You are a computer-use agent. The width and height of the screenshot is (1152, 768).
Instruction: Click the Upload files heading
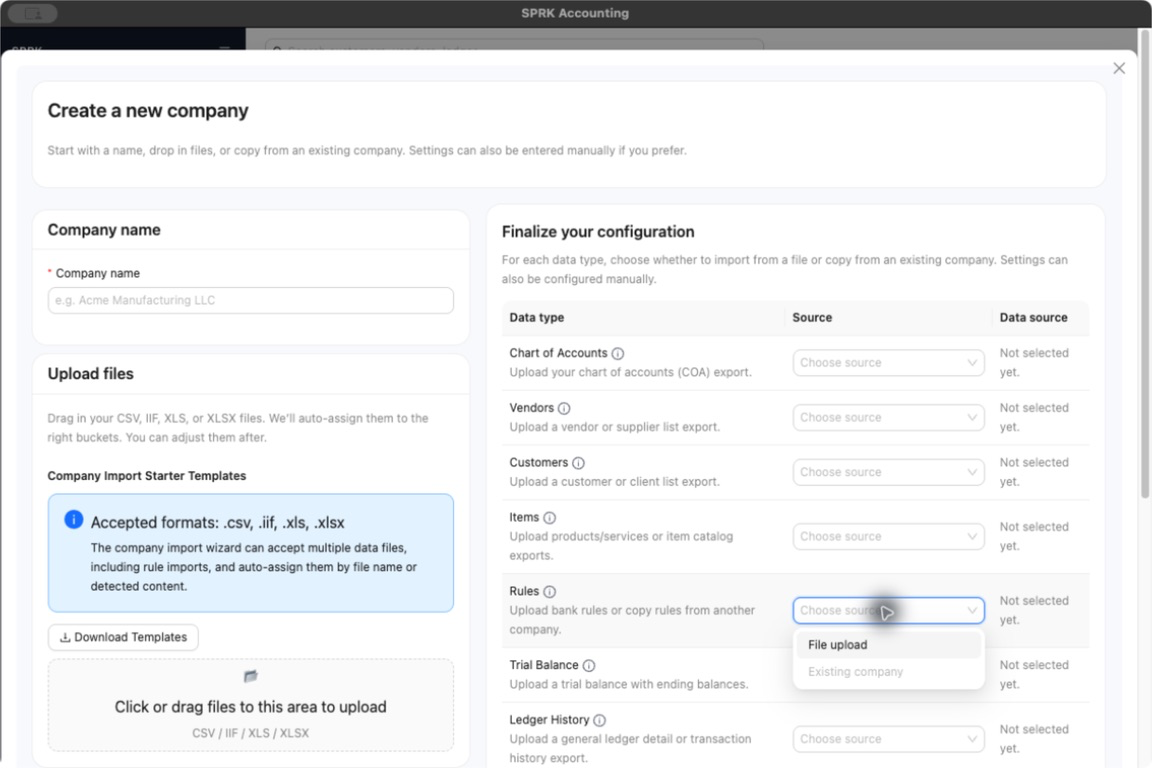coord(90,373)
